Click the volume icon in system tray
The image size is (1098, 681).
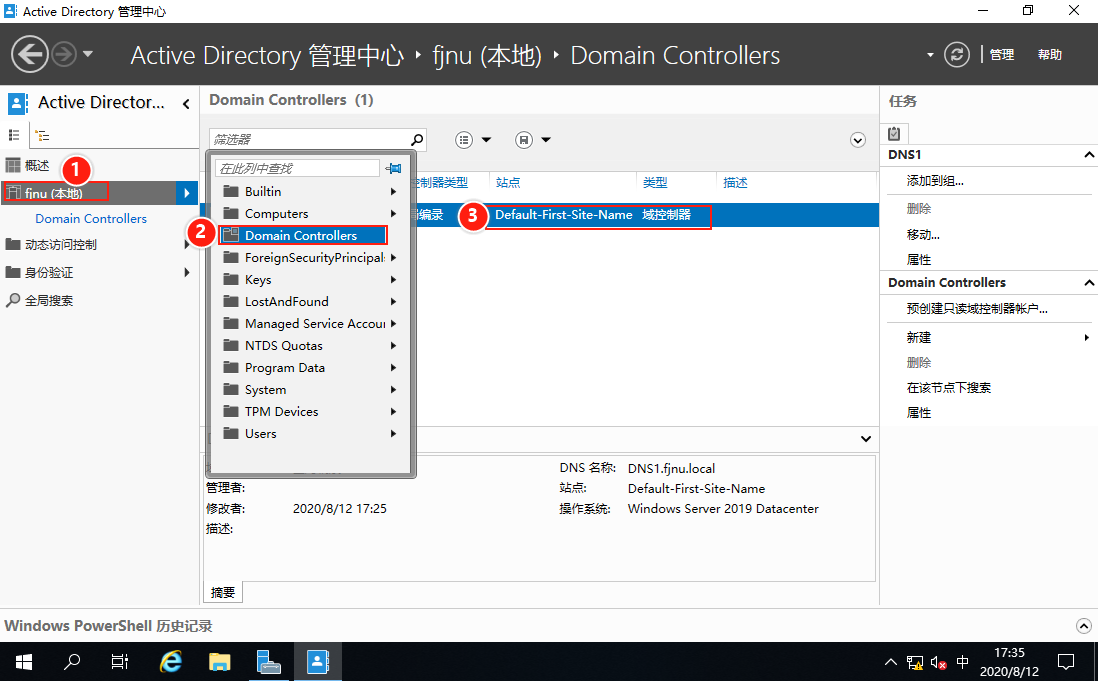click(939, 662)
